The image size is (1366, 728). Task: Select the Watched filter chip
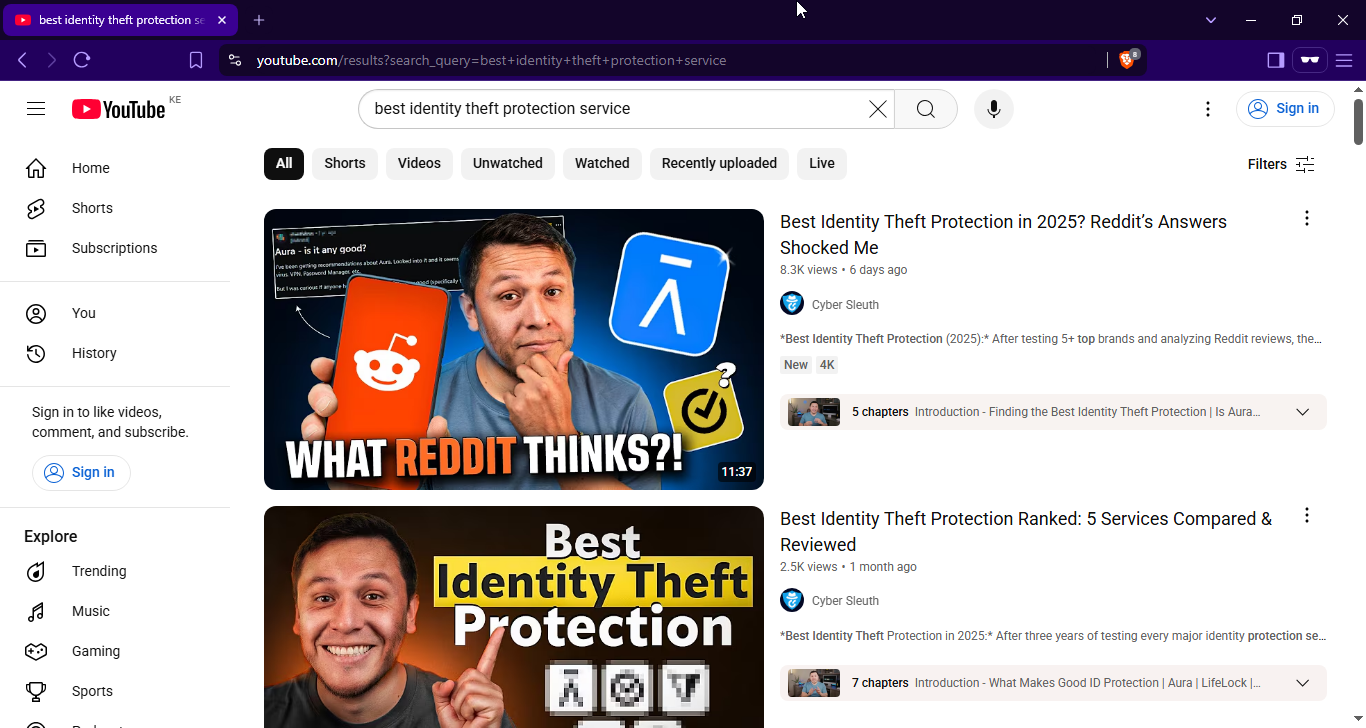pos(602,164)
